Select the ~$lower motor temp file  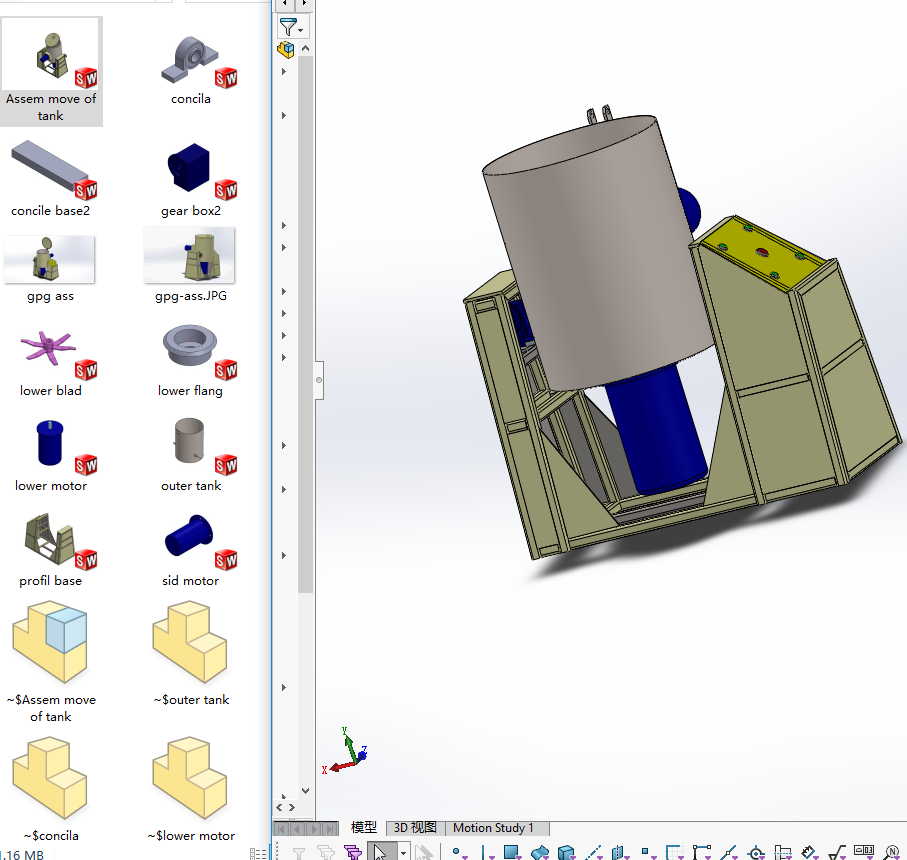191,789
